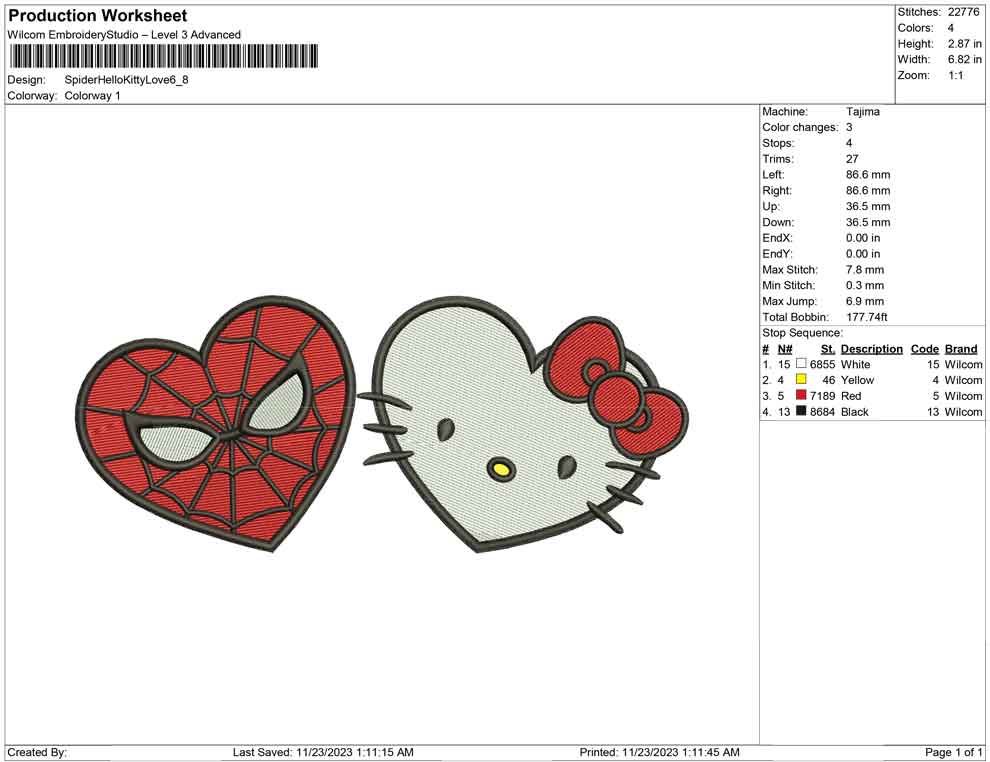990x762 pixels.
Task: Click the 'Page 1 of 1' footer text
Action: (x=953, y=752)
